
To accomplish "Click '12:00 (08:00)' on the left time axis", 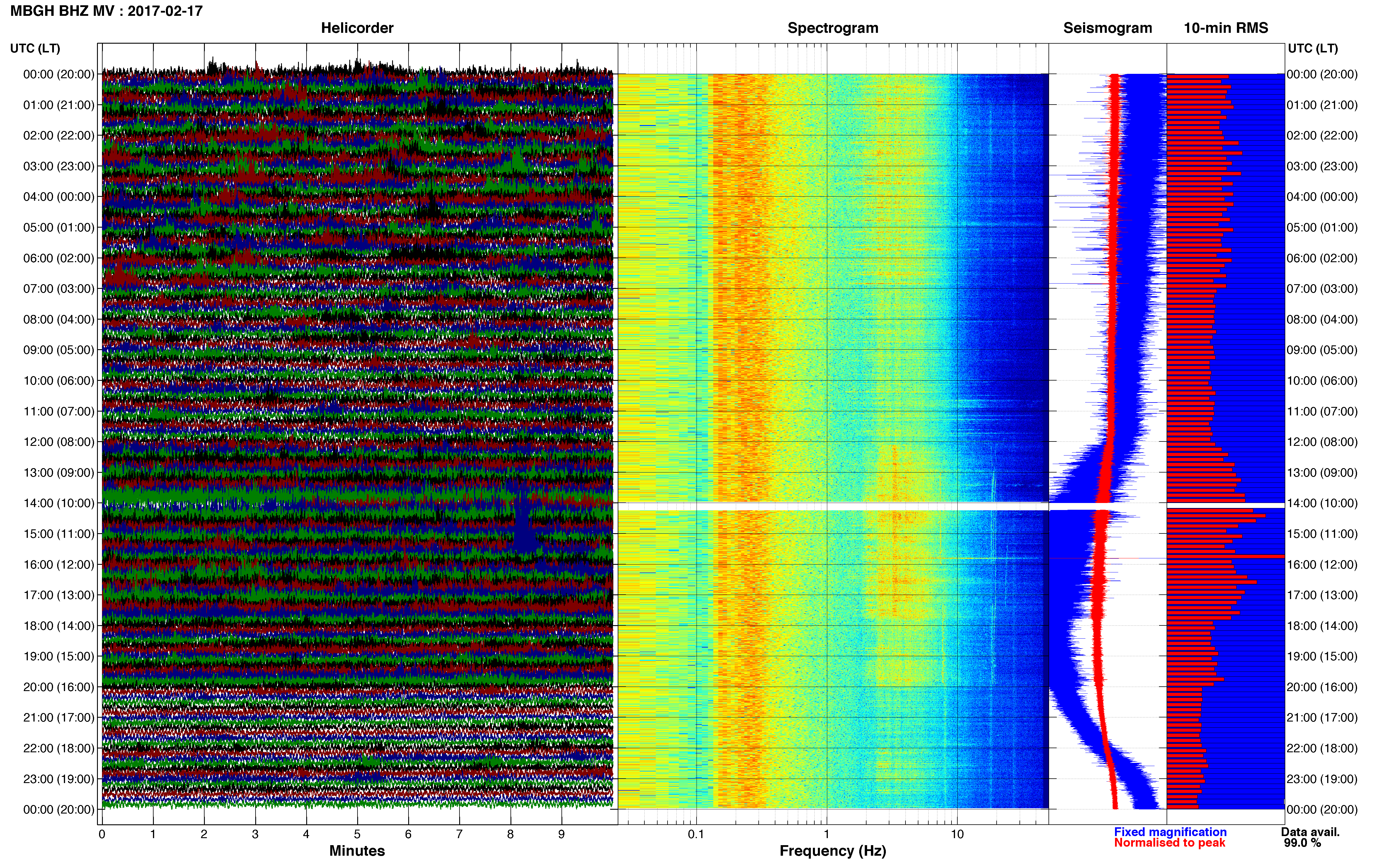I will tap(59, 442).
